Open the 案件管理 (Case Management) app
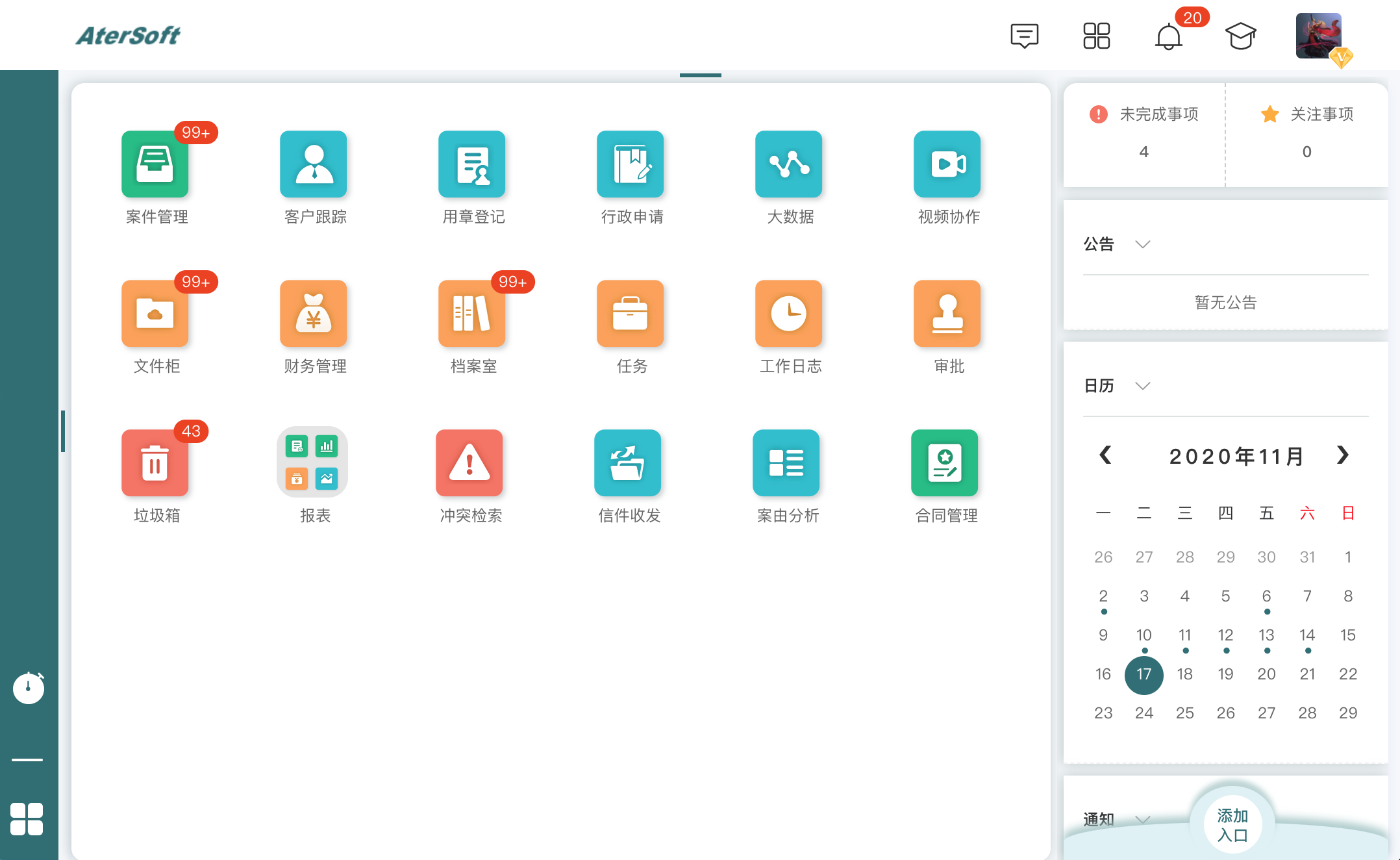The height and width of the screenshot is (860, 1400). [x=155, y=164]
